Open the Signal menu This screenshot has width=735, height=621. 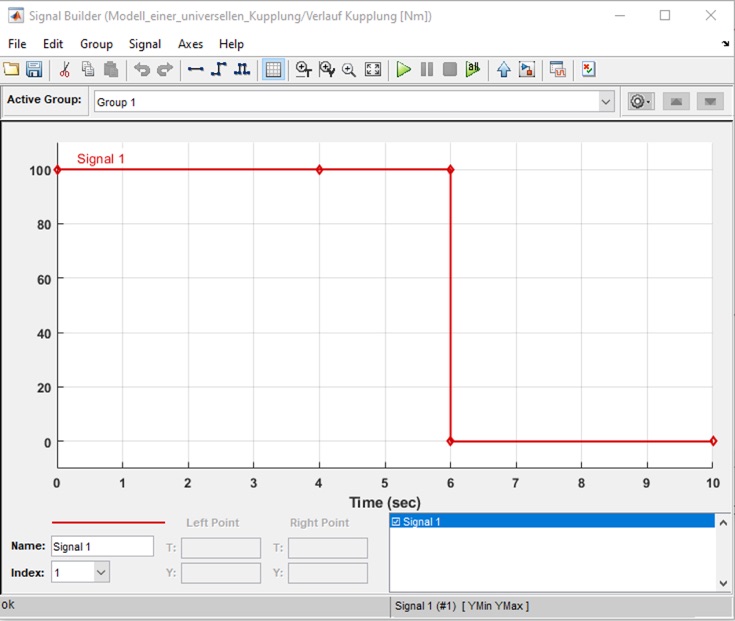[x=145, y=44]
